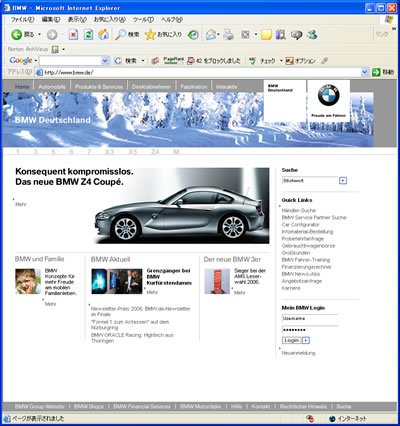The height and width of the screenshot is (426, 400).
Task: Click the Neuanmeldung link
Action: coord(298,353)
